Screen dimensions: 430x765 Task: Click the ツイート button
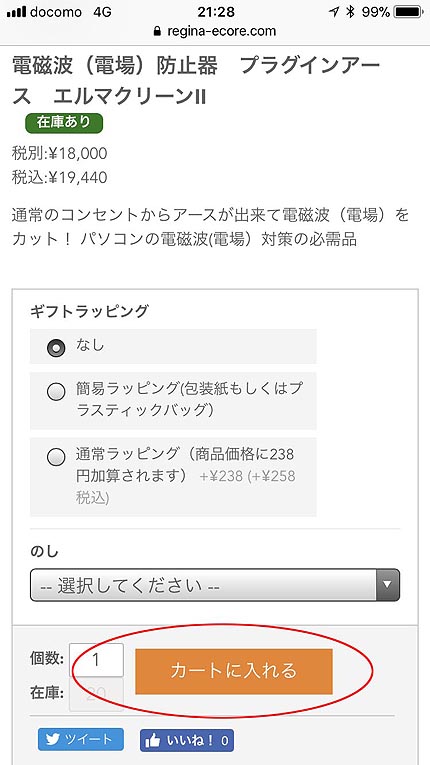[81, 740]
